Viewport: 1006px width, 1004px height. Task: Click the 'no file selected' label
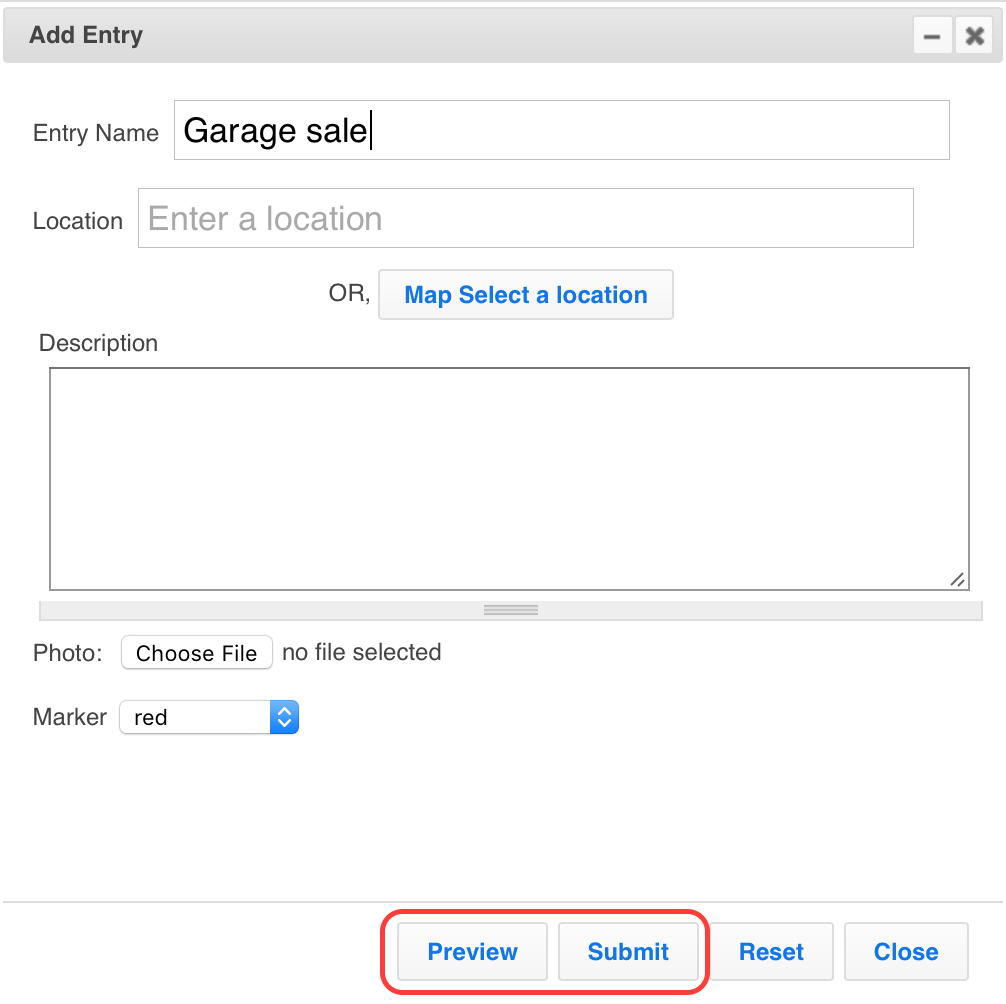coord(360,652)
